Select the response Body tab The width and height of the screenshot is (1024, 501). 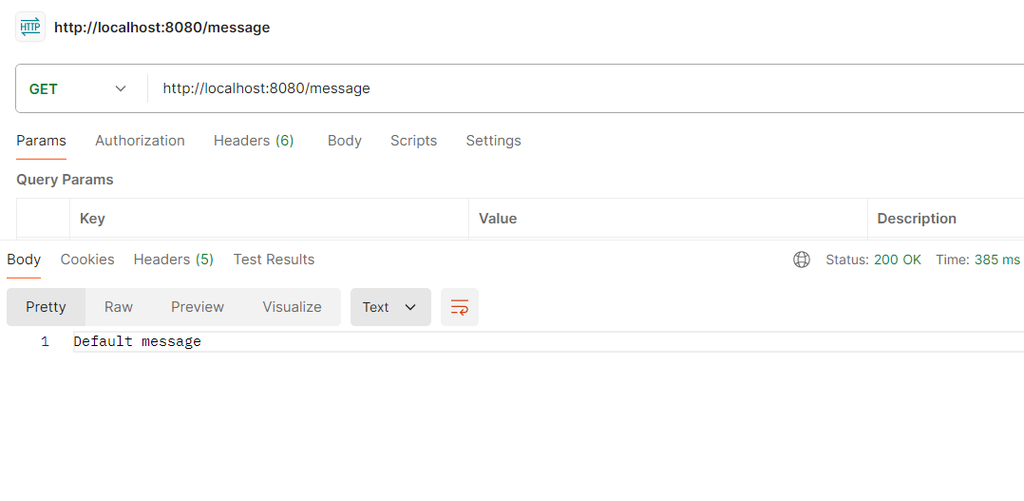[24, 259]
